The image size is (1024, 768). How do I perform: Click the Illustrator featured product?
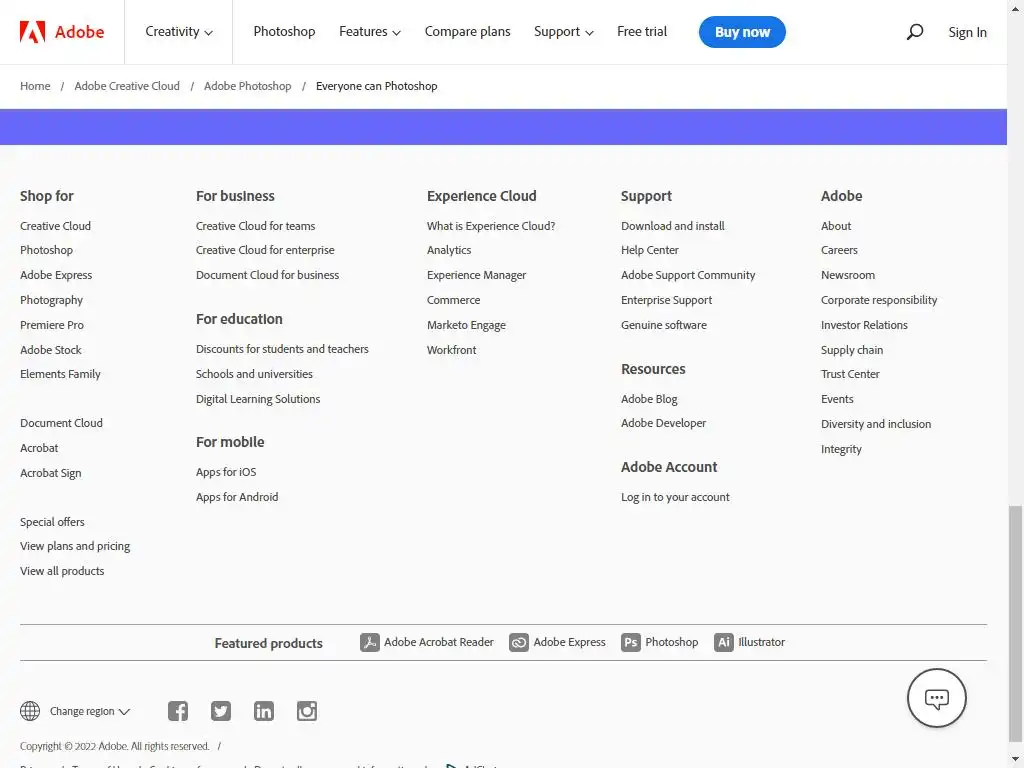pos(750,643)
